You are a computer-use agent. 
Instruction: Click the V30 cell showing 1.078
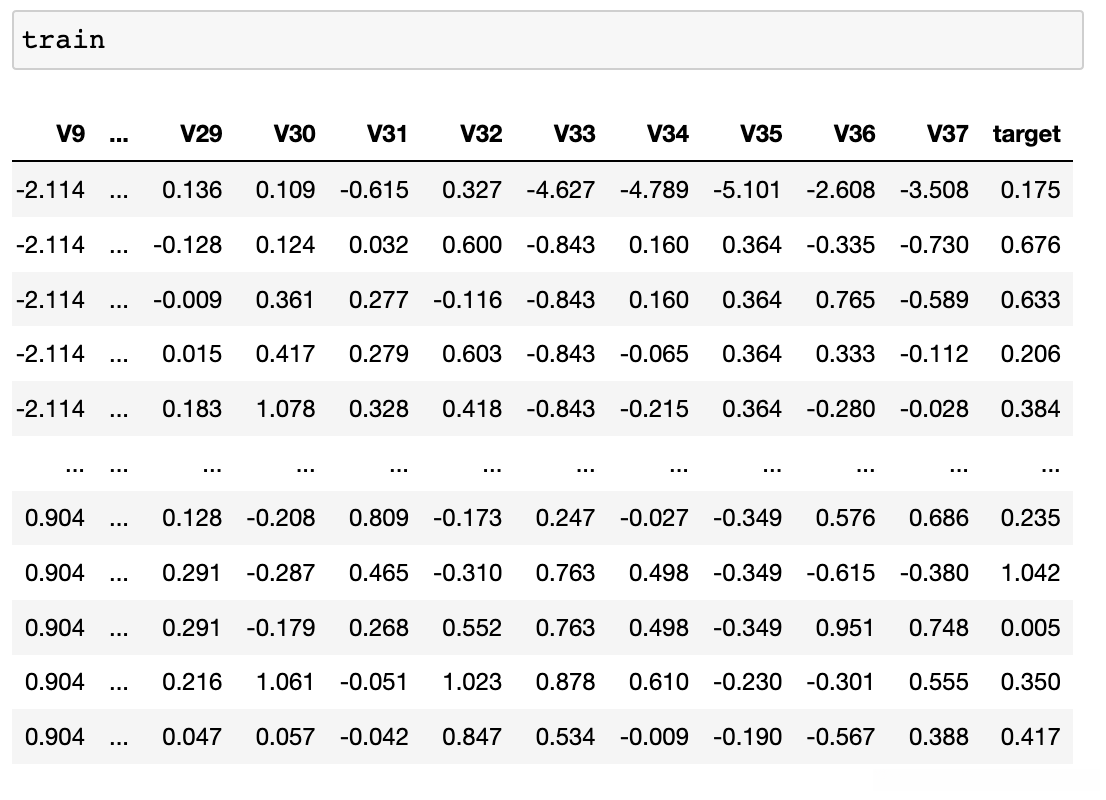click(286, 409)
